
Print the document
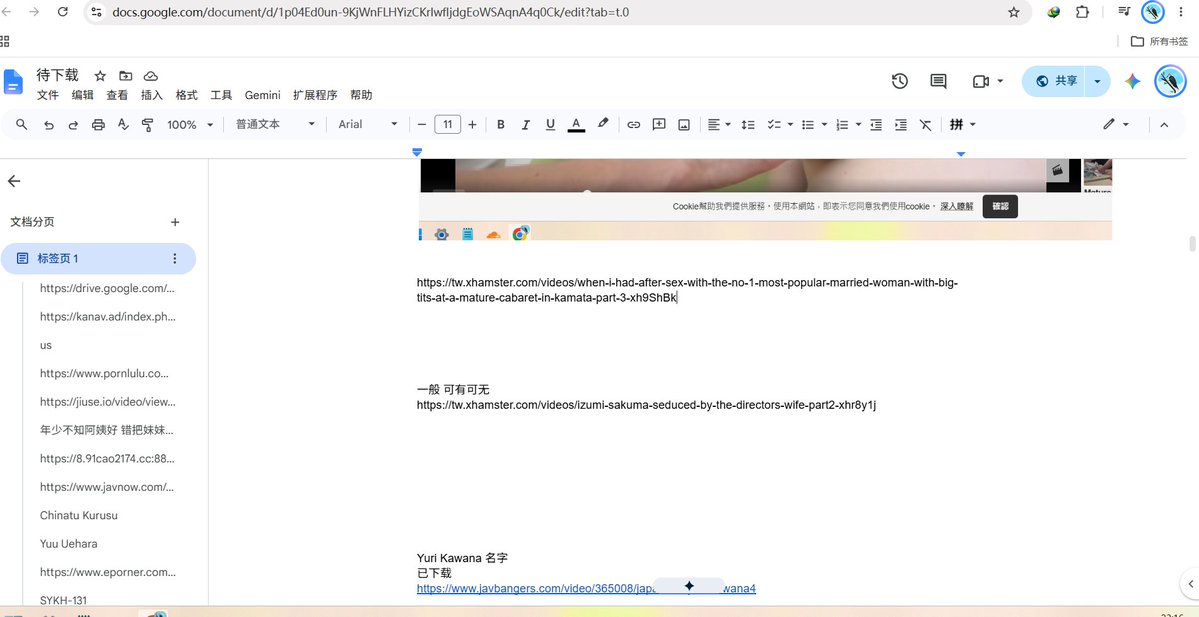point(98,125)
